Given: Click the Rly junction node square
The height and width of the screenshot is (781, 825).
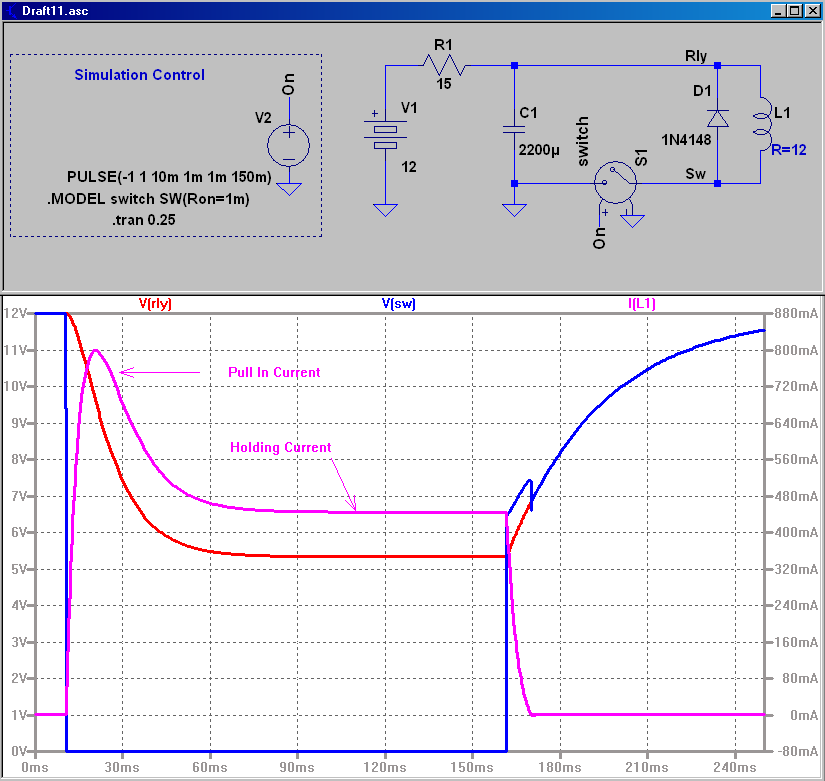Looking at the screenshot, I should 717,66.
